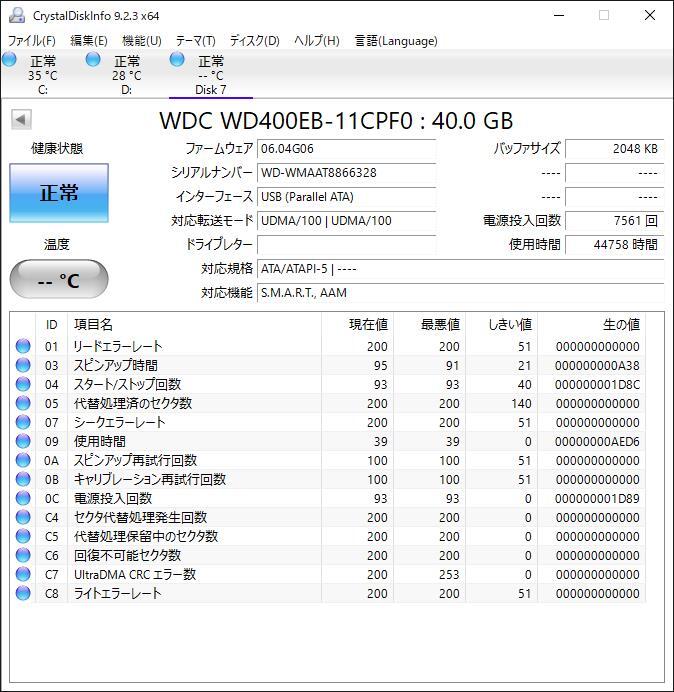Minimize the CrystalDiskInfo window

[559, 15]
